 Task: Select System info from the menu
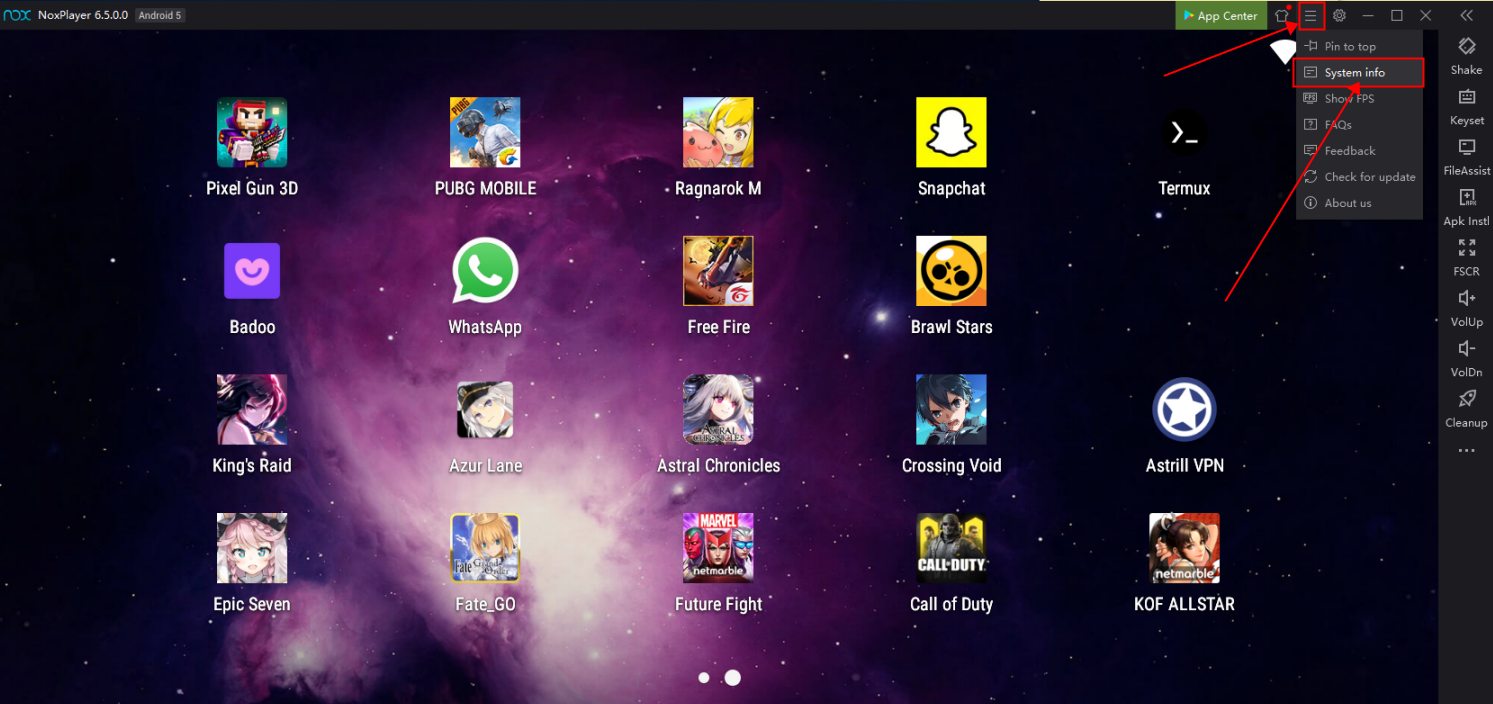[1355, 73]
